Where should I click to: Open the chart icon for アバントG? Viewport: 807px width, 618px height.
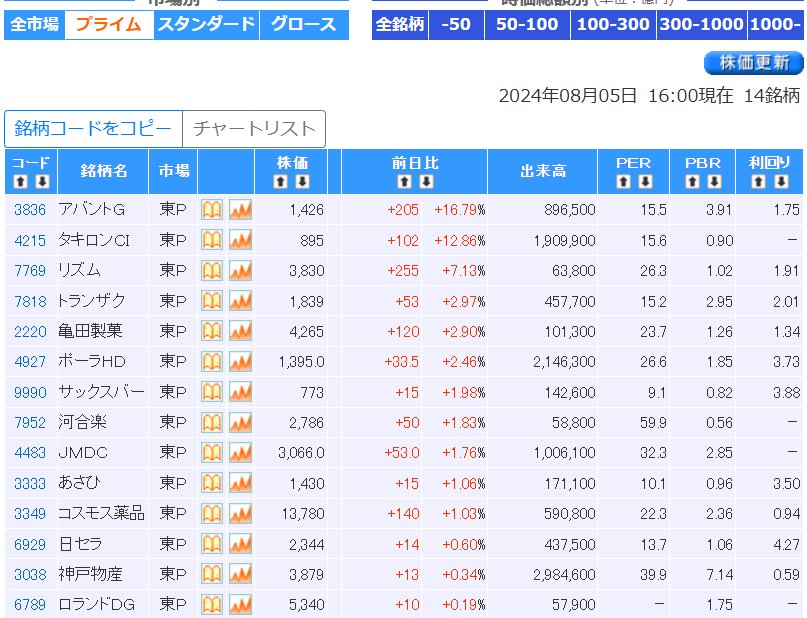[x=240, y=210]
